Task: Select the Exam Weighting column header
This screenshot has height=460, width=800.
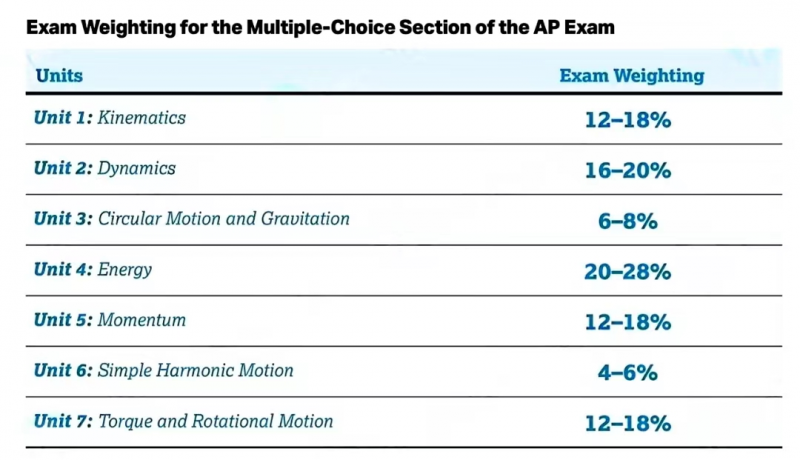Action: click(x=632, y=76)
